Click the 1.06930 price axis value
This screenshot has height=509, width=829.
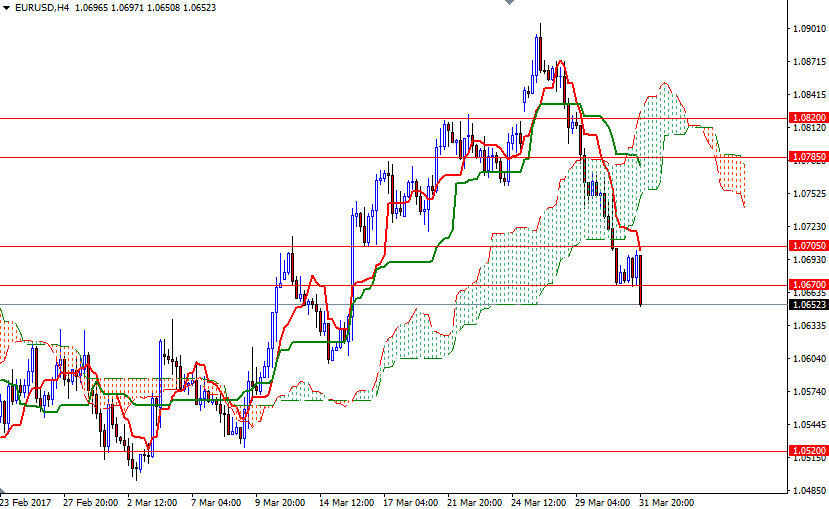[x=809, y=260]
